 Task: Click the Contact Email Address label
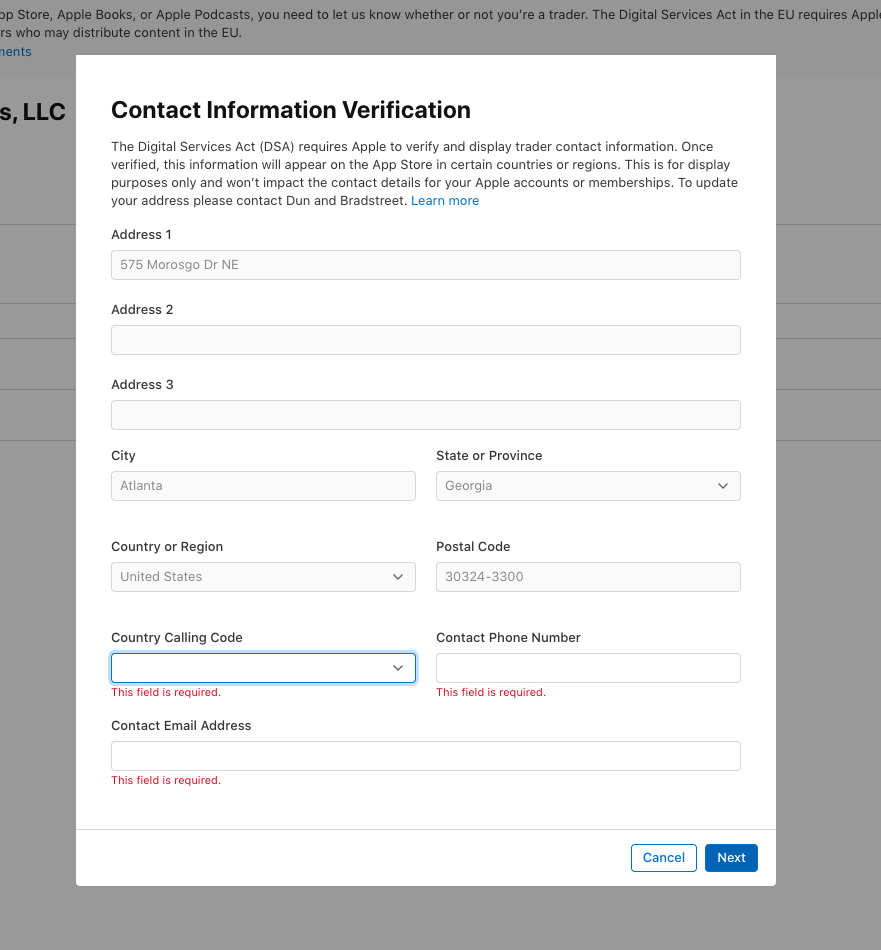coord(181,726)
